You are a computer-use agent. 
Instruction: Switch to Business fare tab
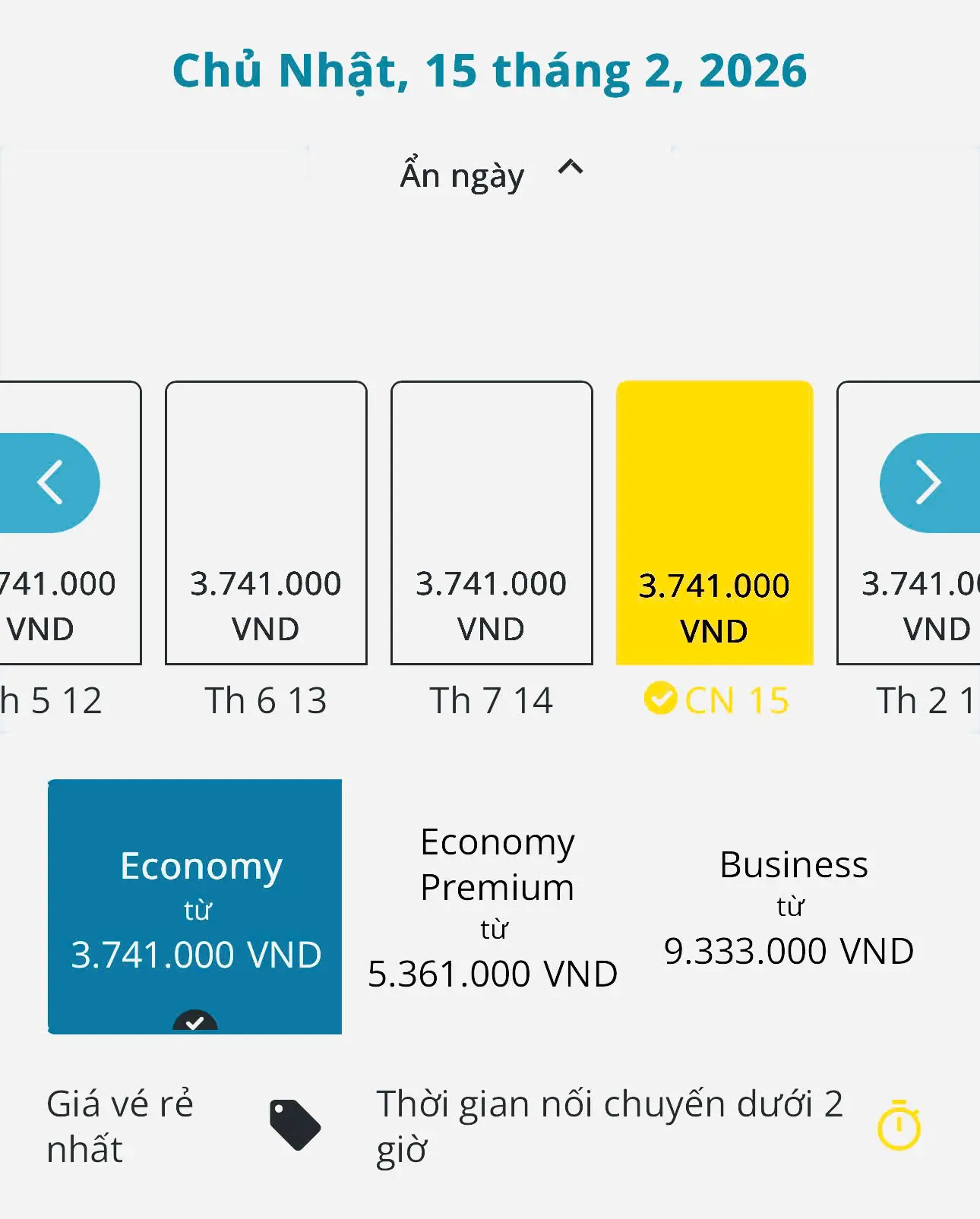pos(790,906)
